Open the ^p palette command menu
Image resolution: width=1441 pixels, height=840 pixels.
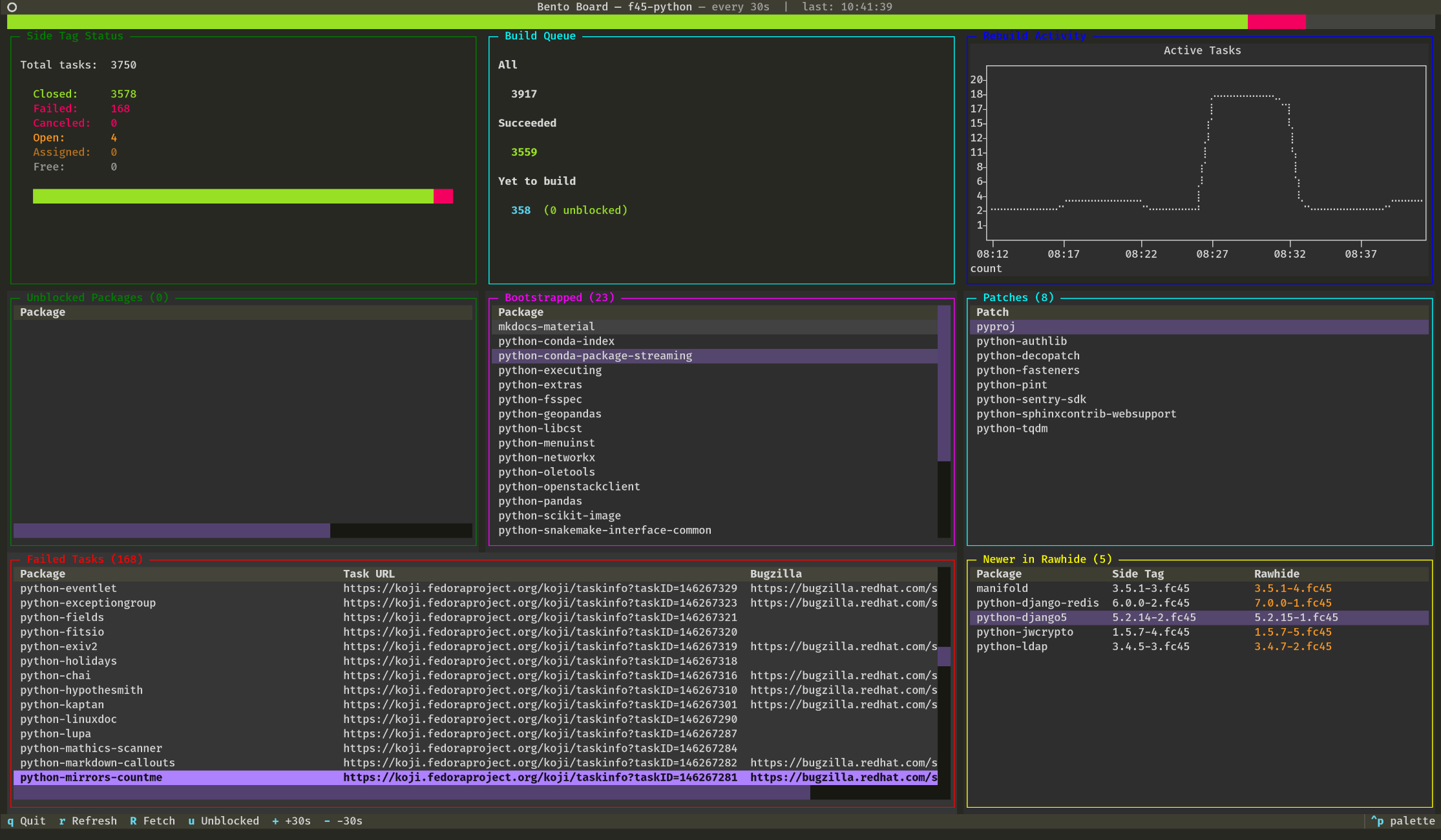pos(1403,821)
